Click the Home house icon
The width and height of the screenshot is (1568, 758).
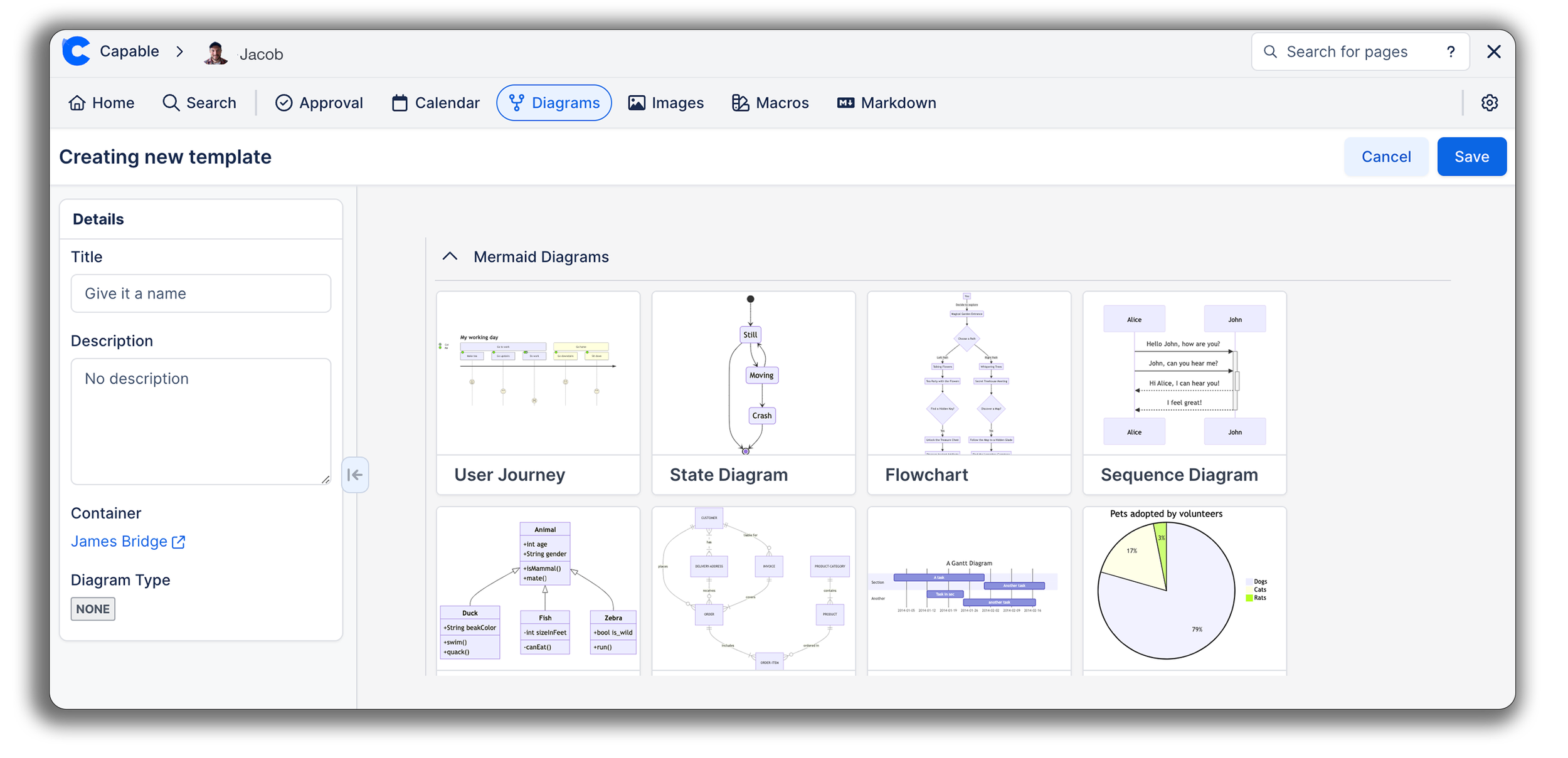click(77, 103)
